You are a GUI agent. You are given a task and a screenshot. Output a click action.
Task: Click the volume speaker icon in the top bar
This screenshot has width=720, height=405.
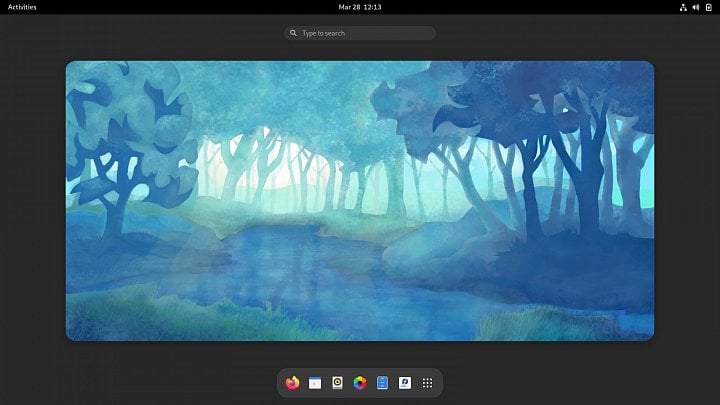[x=696, y=7]
